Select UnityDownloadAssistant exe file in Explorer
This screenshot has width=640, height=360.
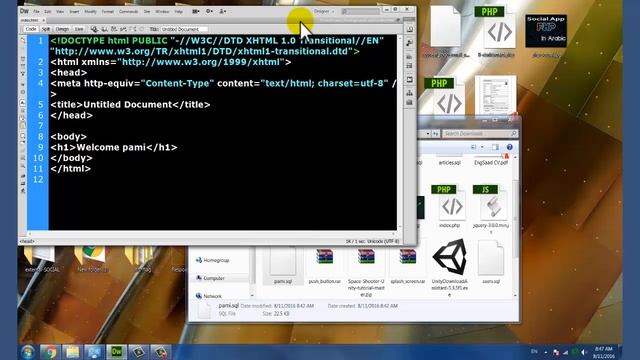pos(449,268)
